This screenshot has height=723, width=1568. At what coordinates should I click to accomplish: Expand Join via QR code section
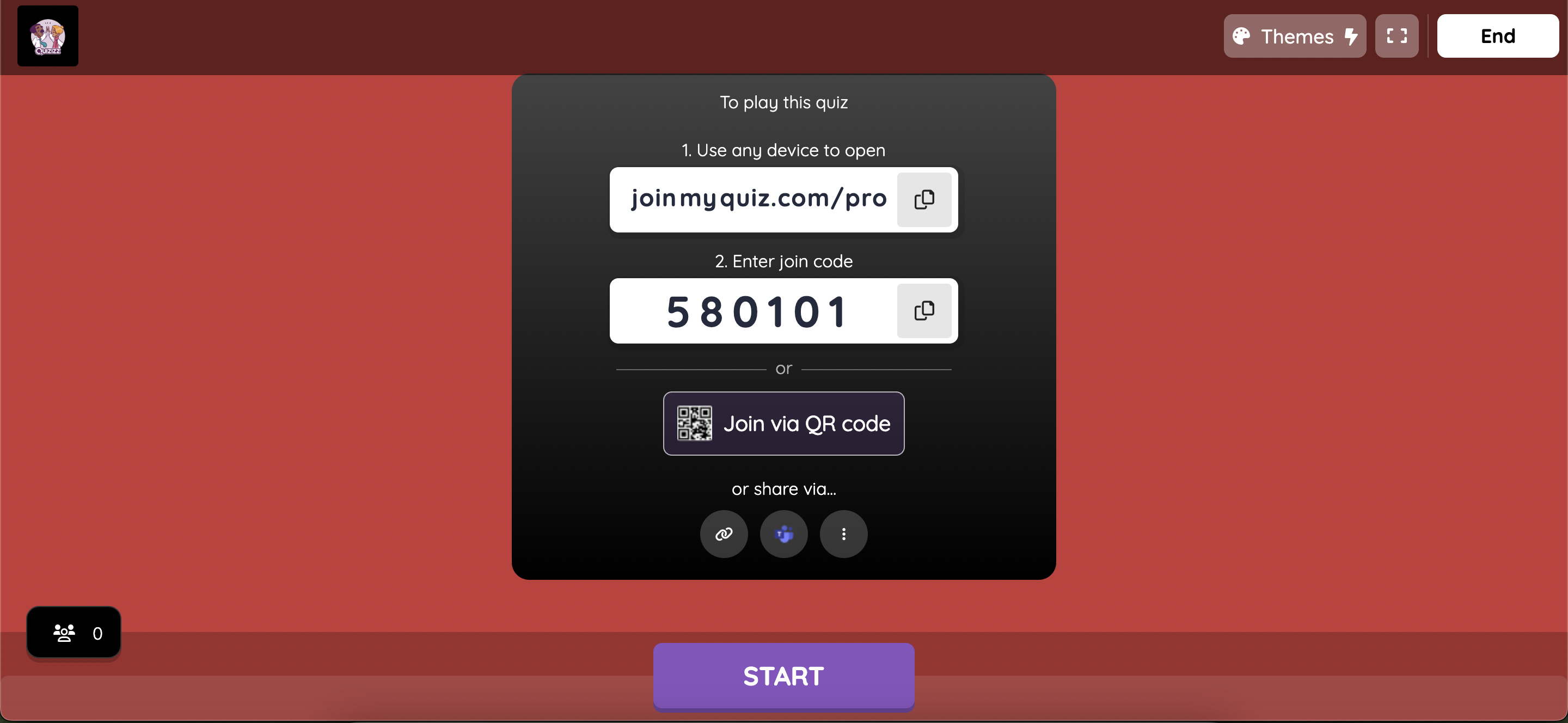[784, 423]
